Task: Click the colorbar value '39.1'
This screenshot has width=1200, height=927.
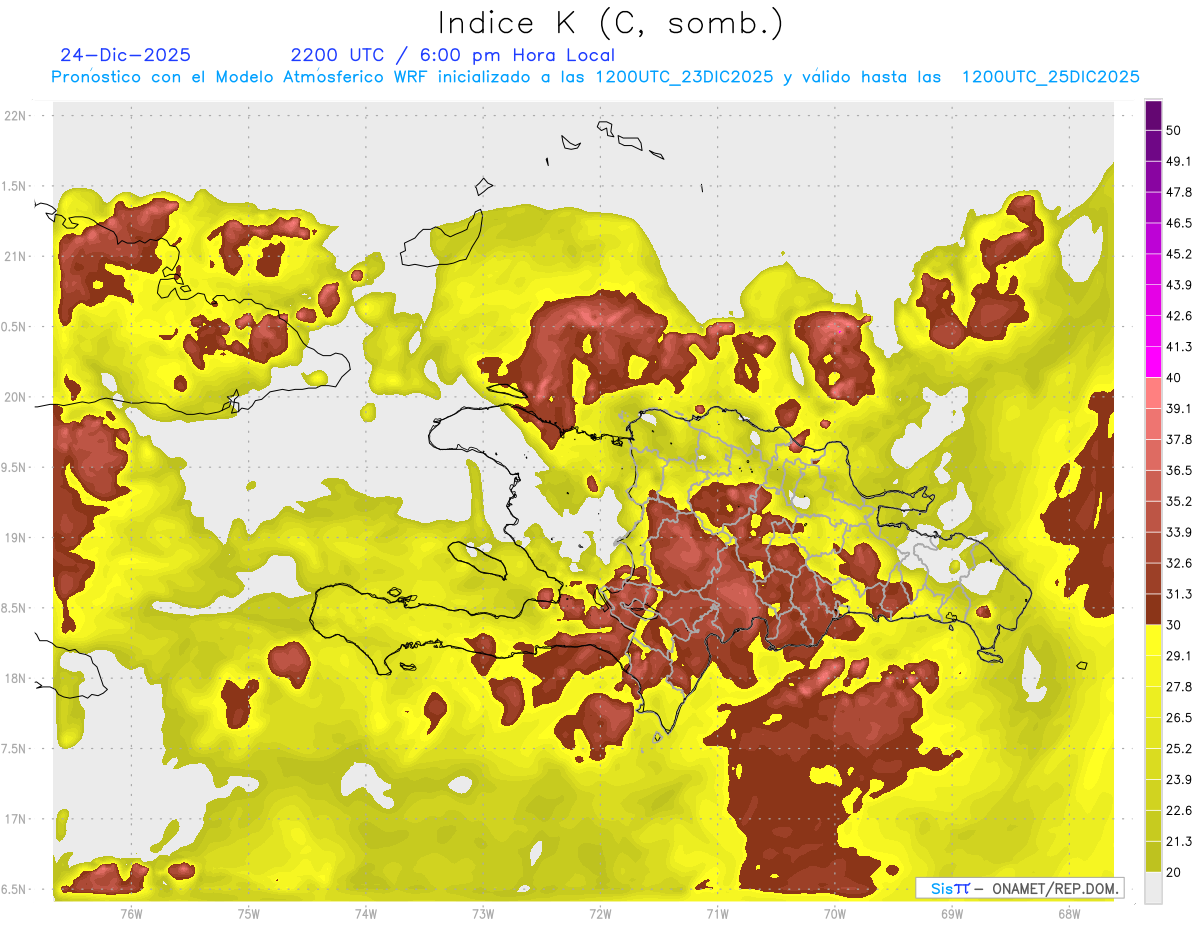Action: 1178,408
